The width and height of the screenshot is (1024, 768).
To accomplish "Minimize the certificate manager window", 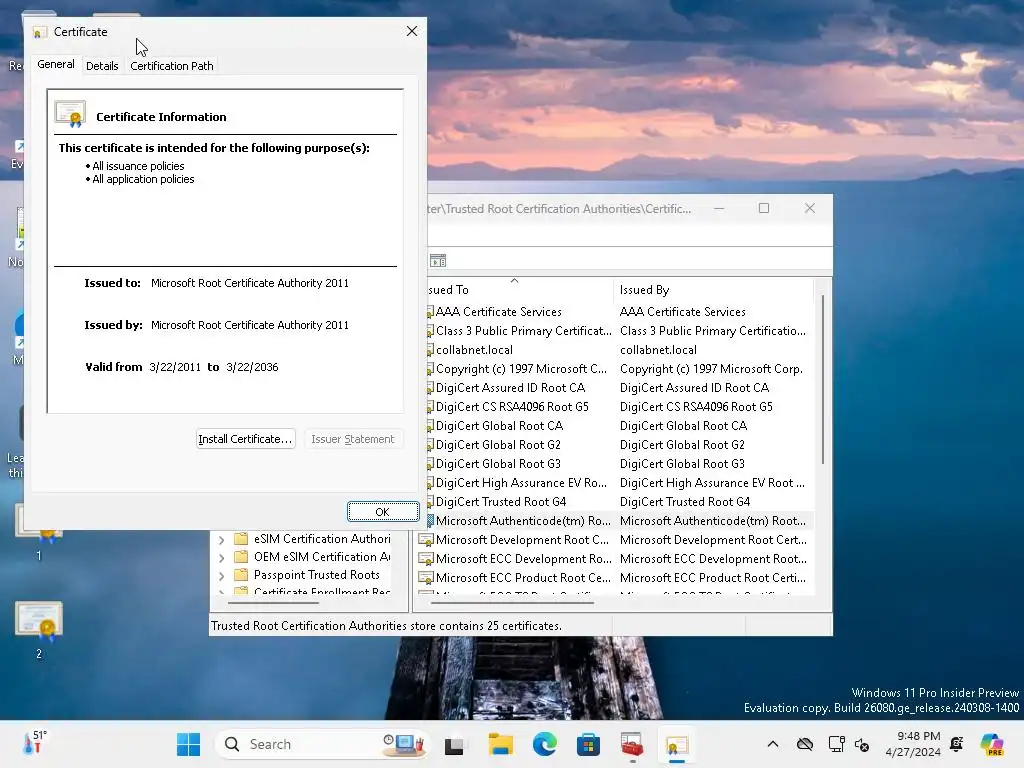I will (719, 208).
